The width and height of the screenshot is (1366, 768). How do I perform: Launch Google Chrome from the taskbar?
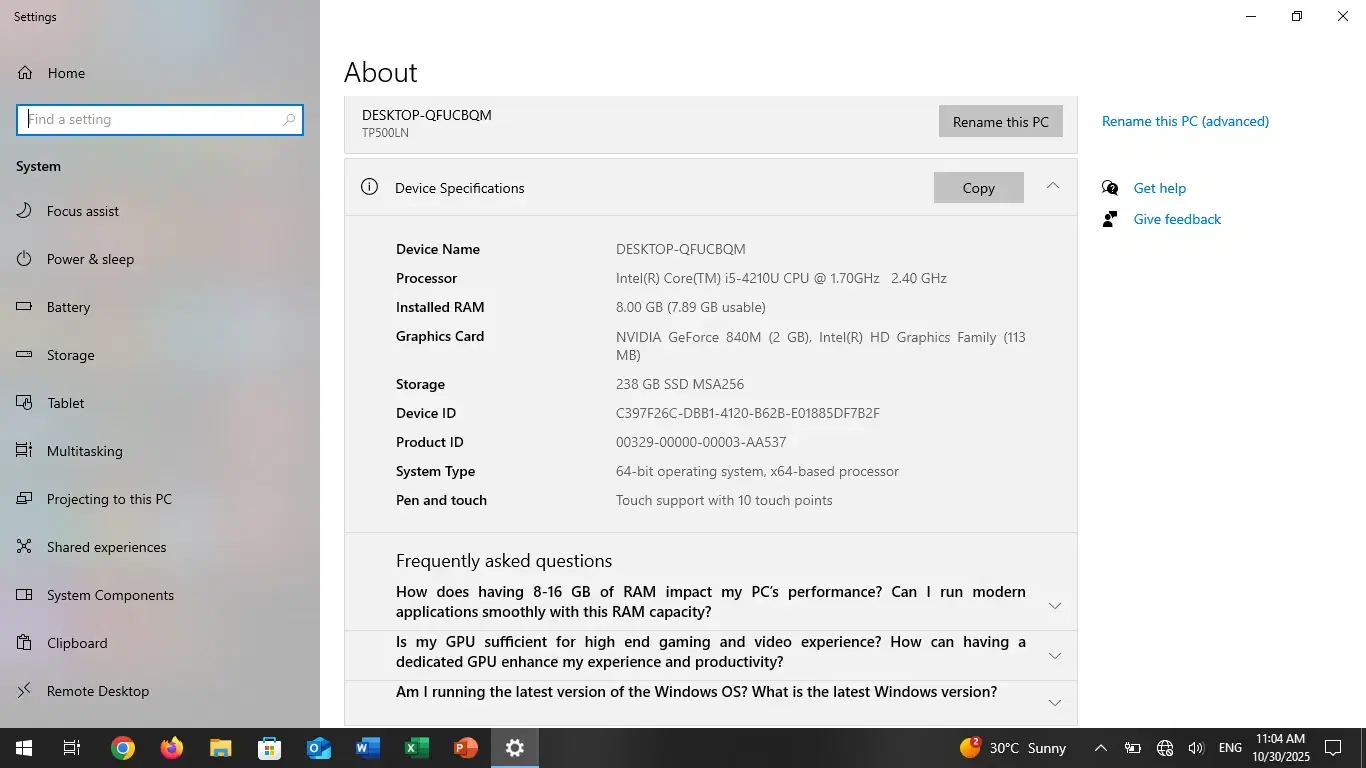coord(123,748)
